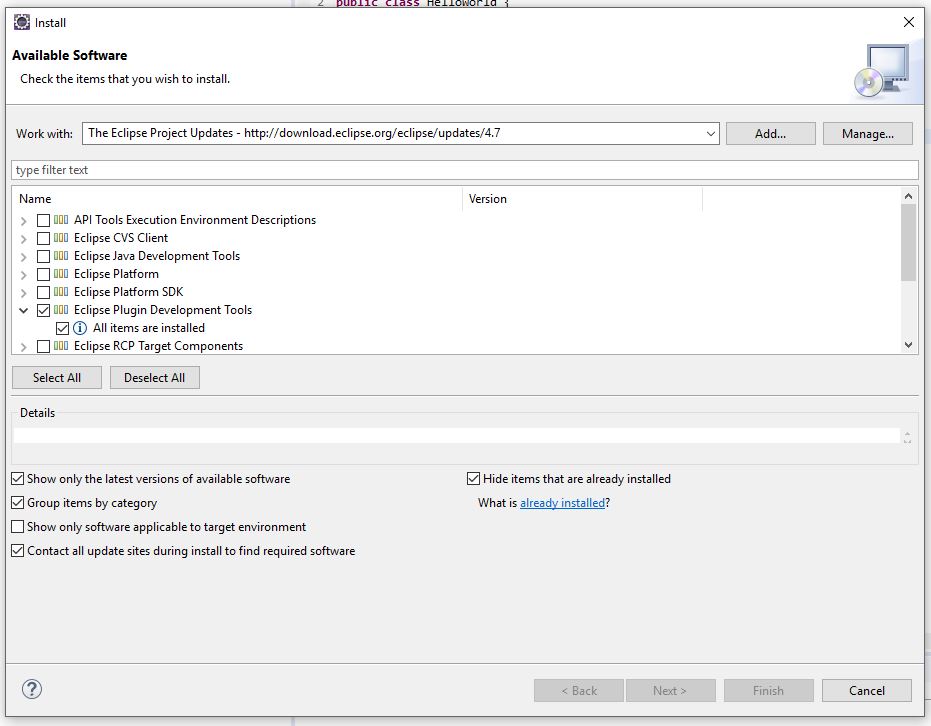Expand the tree node of the Eclipse Platform row
This screenshot has height=726, width=931.
pyautogui.click(x=24, y=275)
